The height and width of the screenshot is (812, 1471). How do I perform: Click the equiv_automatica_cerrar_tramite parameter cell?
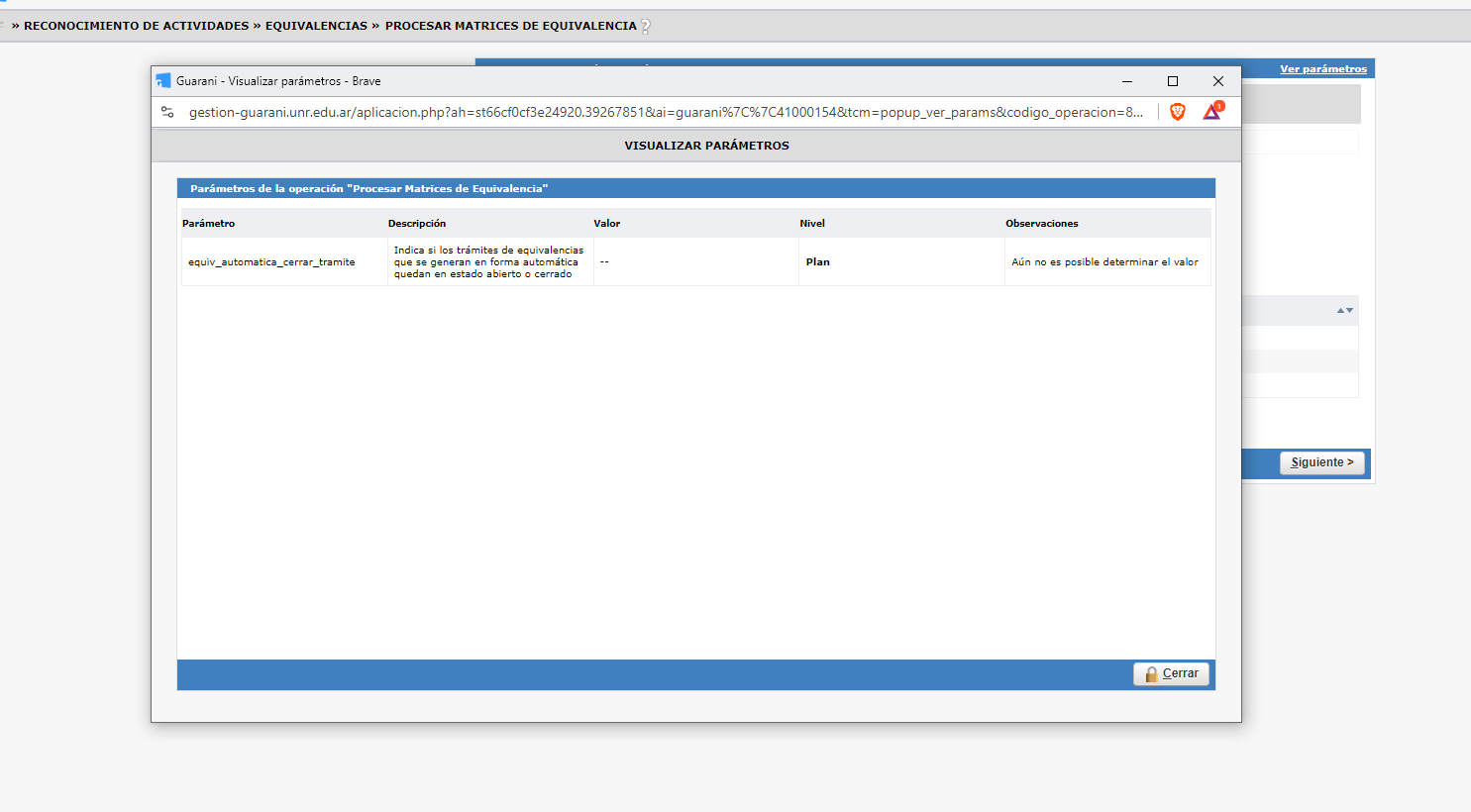271,262
